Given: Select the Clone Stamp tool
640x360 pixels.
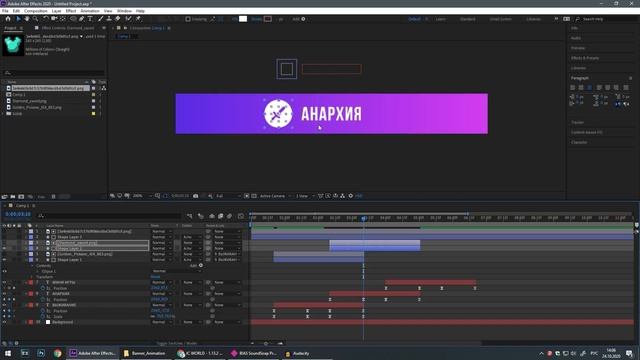Looking at the screenshot, I should click(x=109, y=19).
